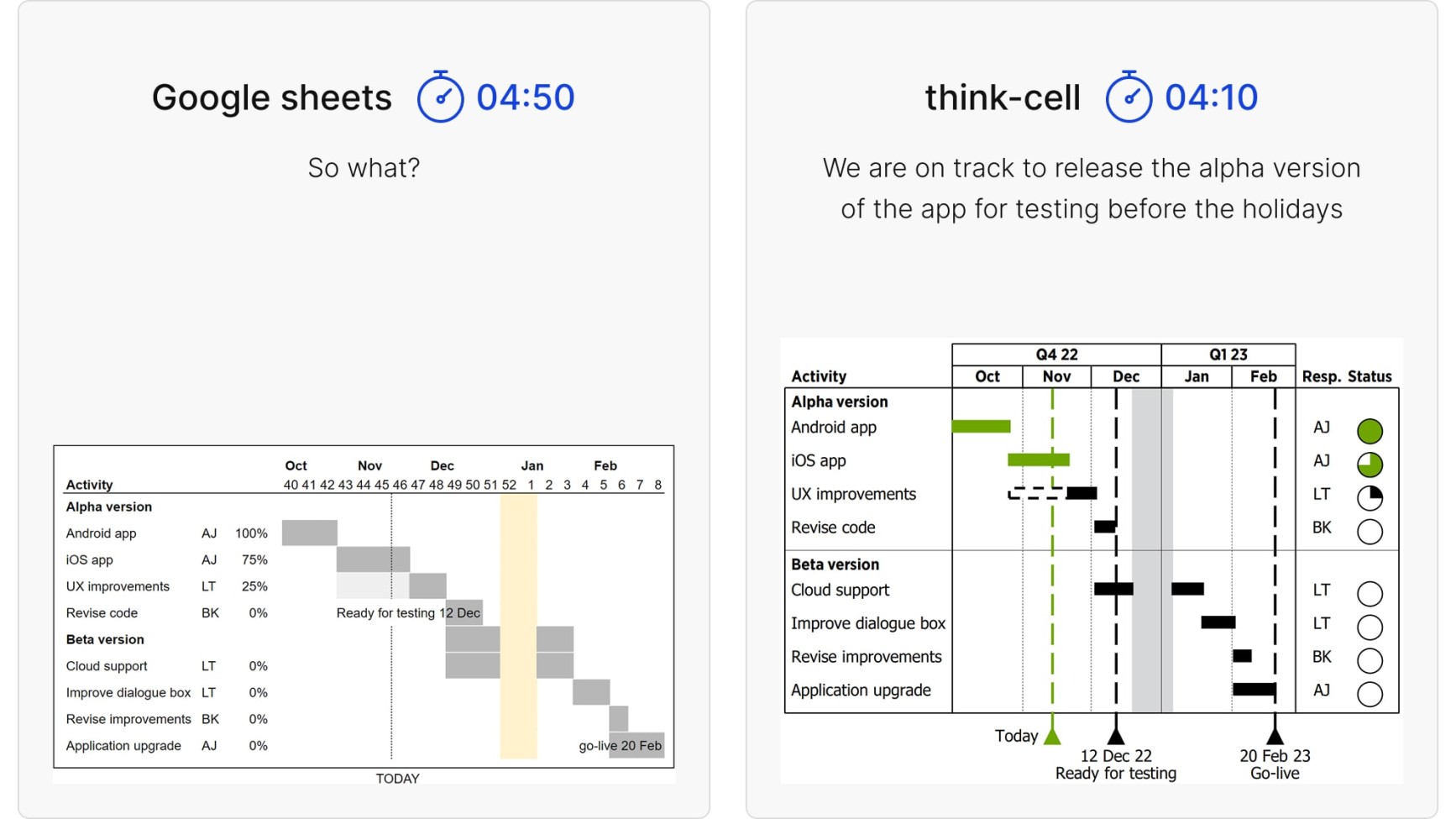The height and width of the screenshot is (819, 1456).
Task: Click the empty Cloud support status circle
Action: [1370, 594]
